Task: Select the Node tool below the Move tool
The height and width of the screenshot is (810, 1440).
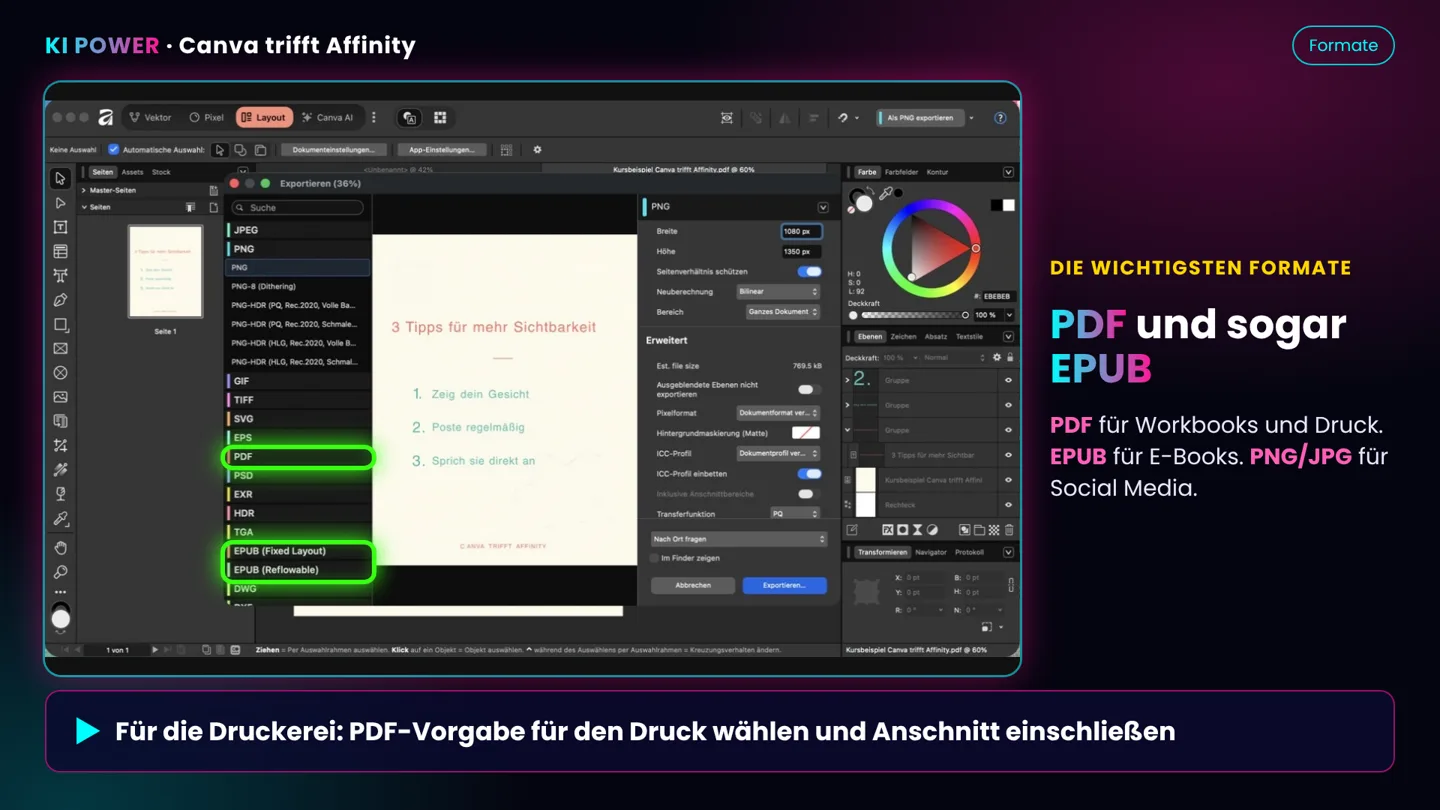Action: [60, 203]
